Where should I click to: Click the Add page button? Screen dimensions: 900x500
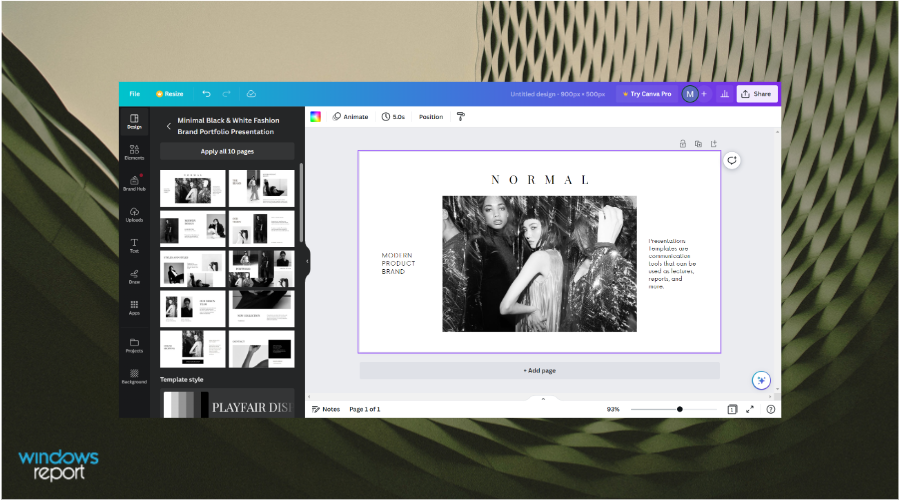pyautogui.click(x=540, y=371)
